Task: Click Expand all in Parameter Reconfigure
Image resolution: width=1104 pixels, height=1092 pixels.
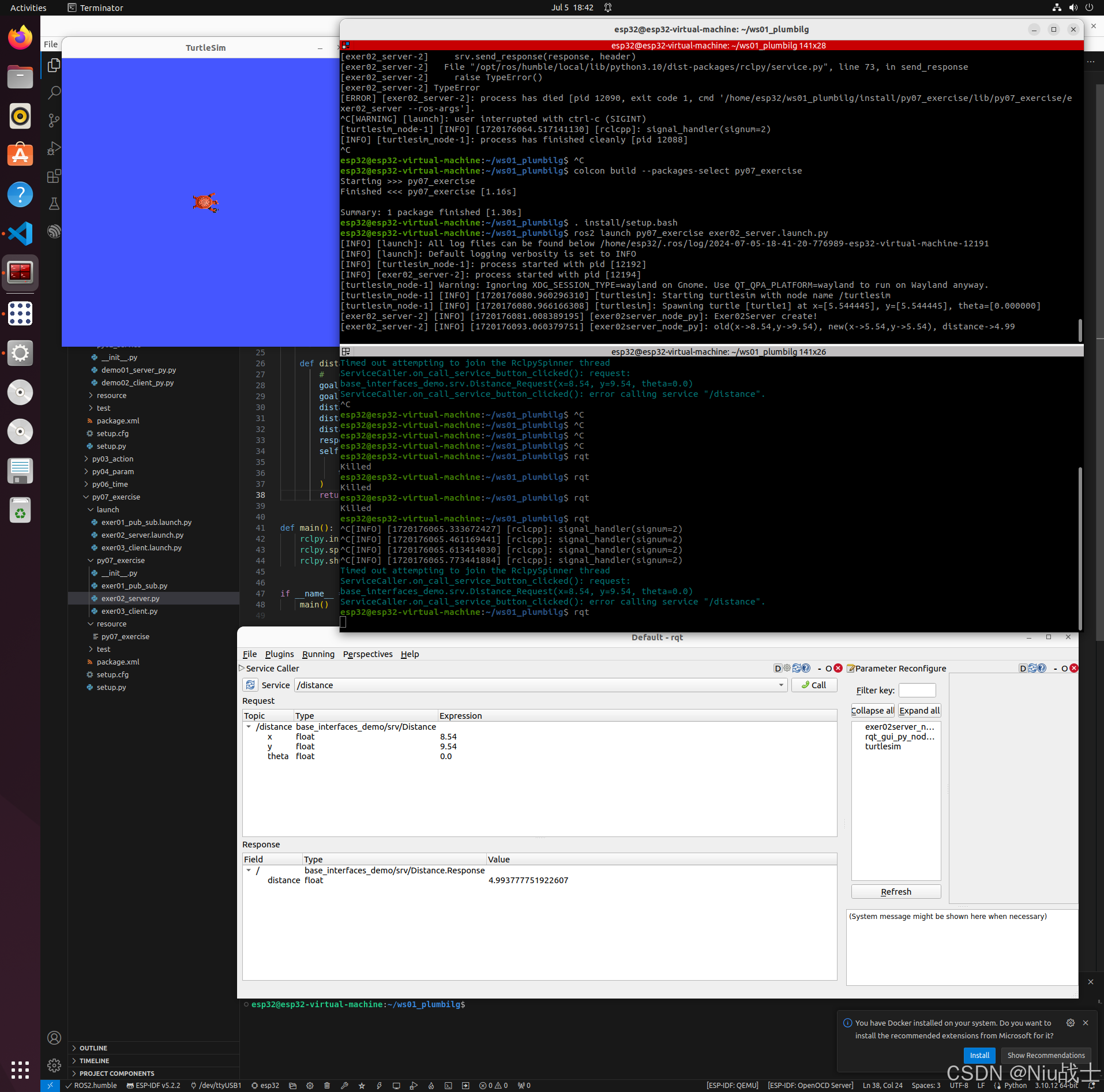Action: click(919, 711)
